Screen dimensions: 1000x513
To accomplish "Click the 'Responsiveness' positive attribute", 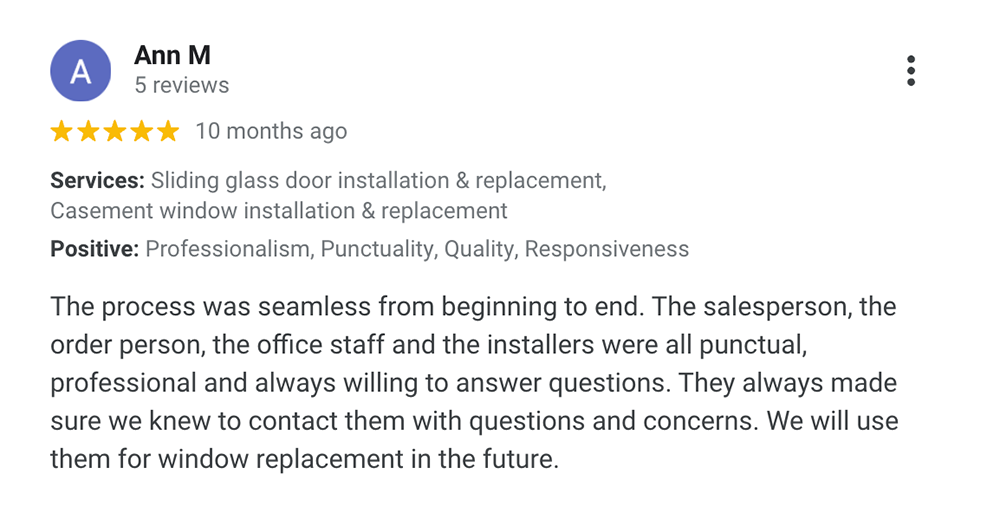I will (607, 249).
